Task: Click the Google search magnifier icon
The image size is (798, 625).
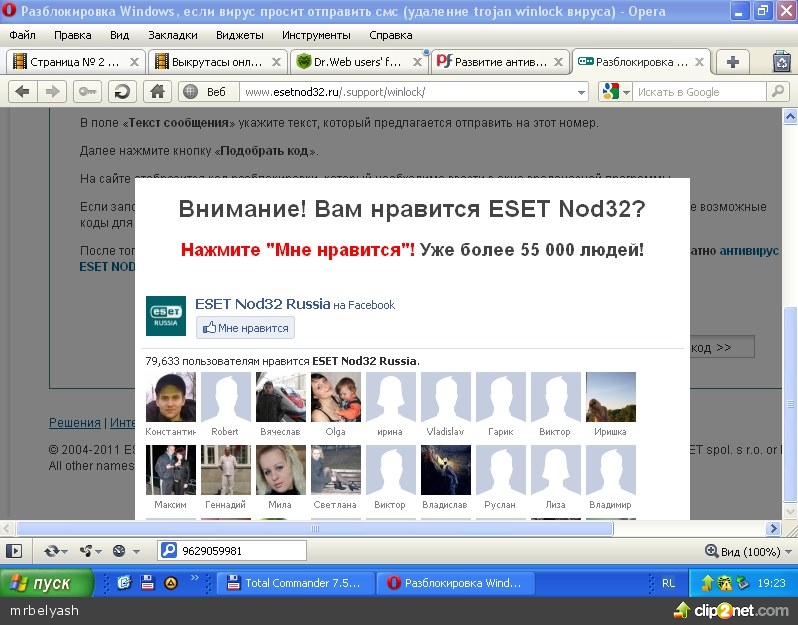Action: pos(778,92)
